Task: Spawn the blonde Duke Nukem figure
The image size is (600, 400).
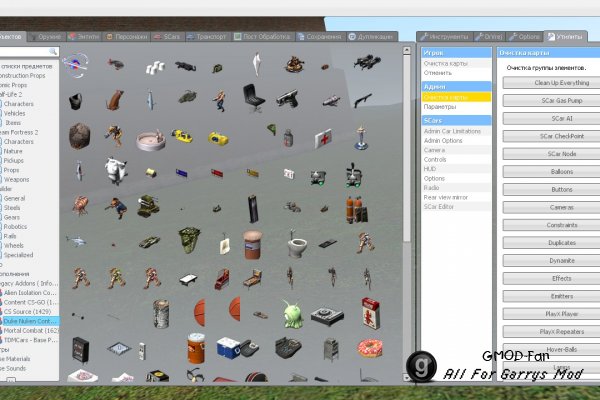Action: coord(220,101)
